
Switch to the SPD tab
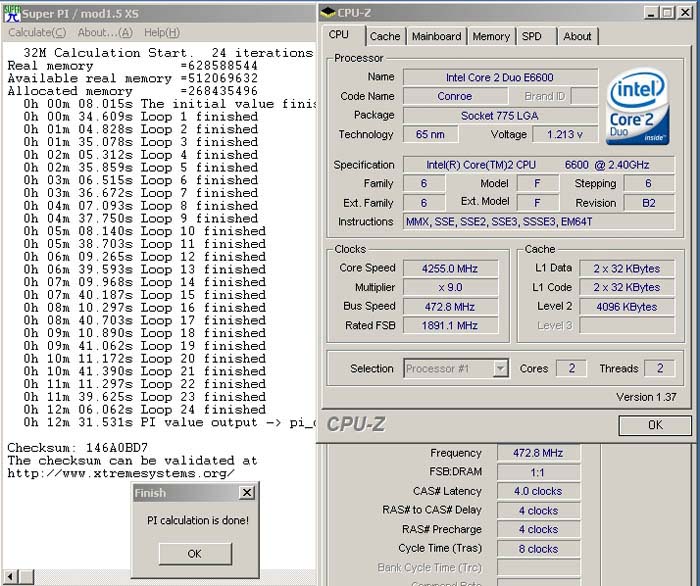(x=537, y=36)
